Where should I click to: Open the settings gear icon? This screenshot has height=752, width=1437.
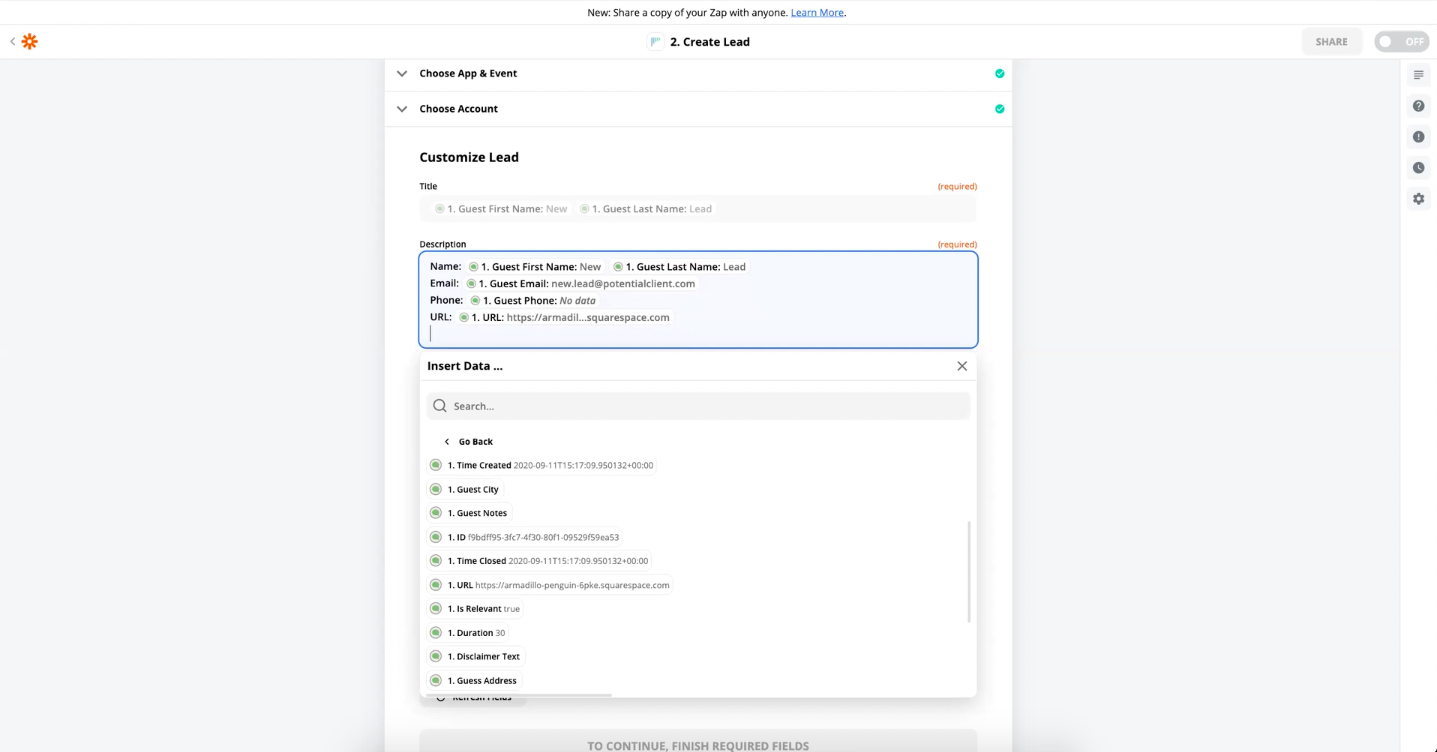1418,199
